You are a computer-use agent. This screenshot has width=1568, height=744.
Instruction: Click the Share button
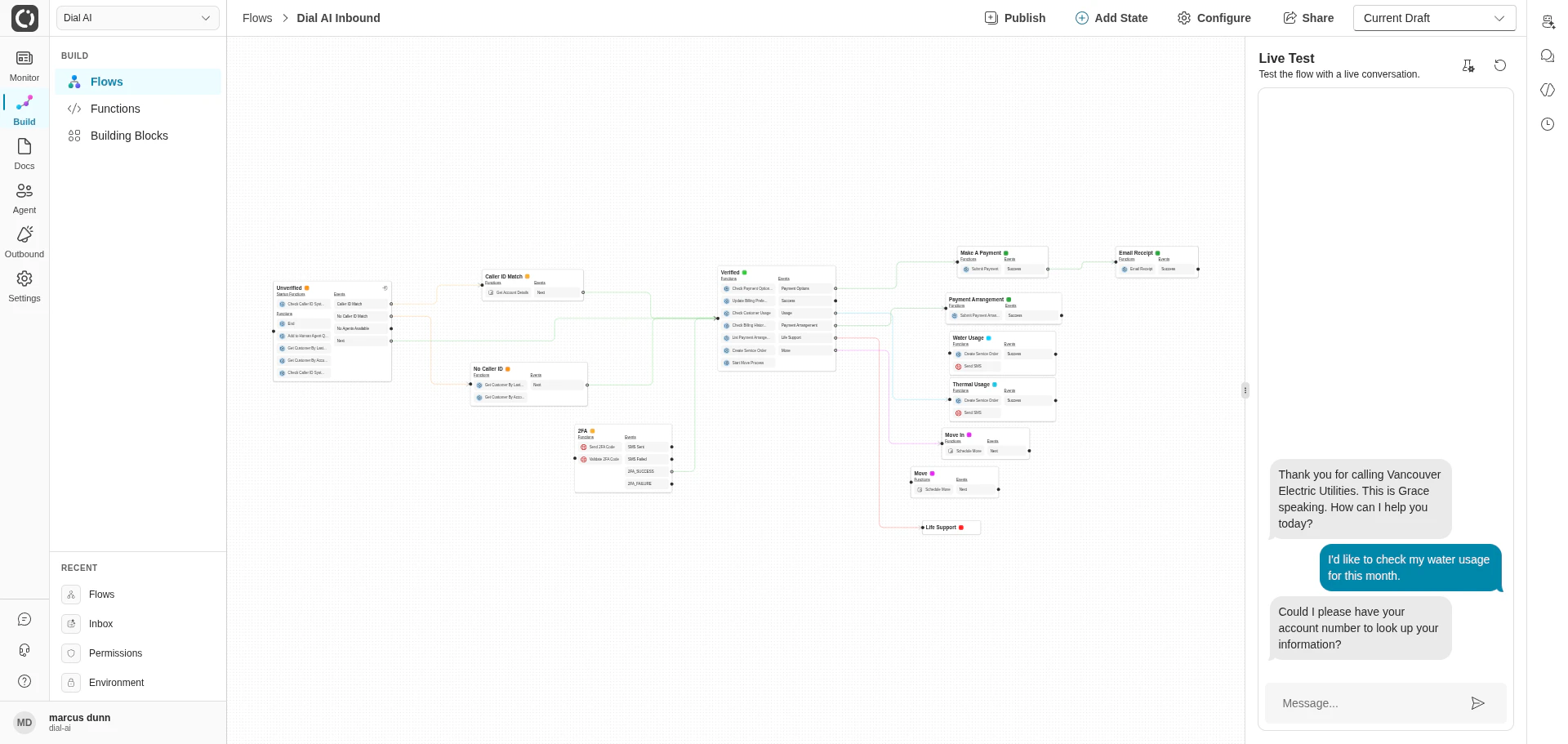pyautogui.click(x=1308, y=18)
